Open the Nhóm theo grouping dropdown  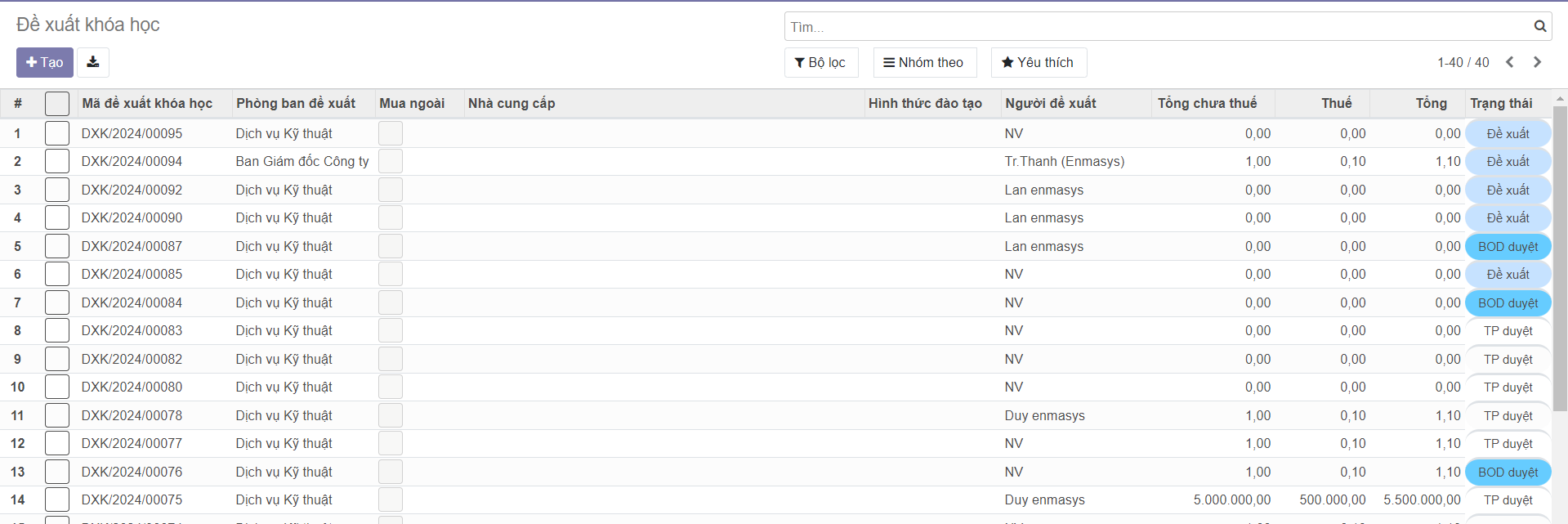point(924,62)
